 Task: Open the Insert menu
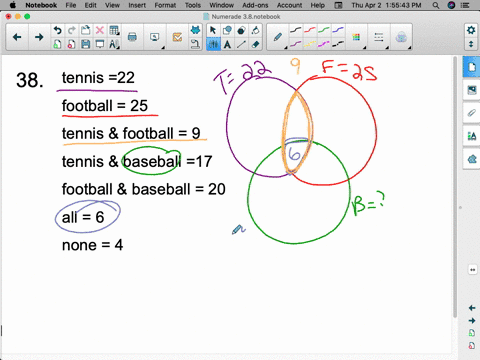click(x=137, y=5)
